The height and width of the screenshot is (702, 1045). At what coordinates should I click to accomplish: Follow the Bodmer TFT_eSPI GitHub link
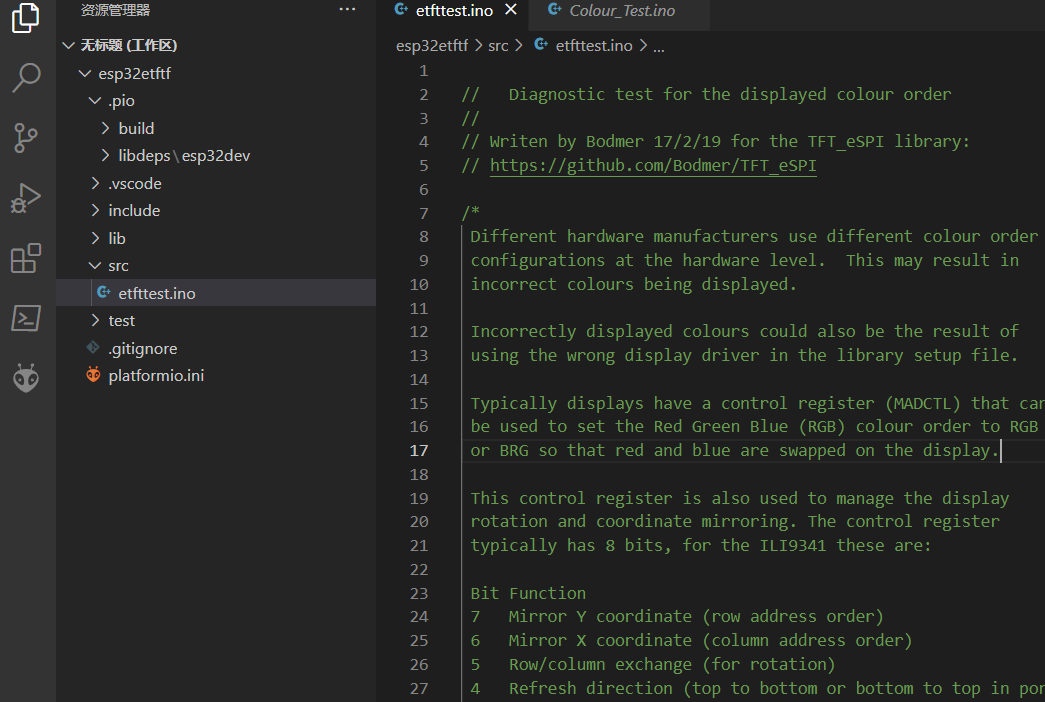(653, 166)
